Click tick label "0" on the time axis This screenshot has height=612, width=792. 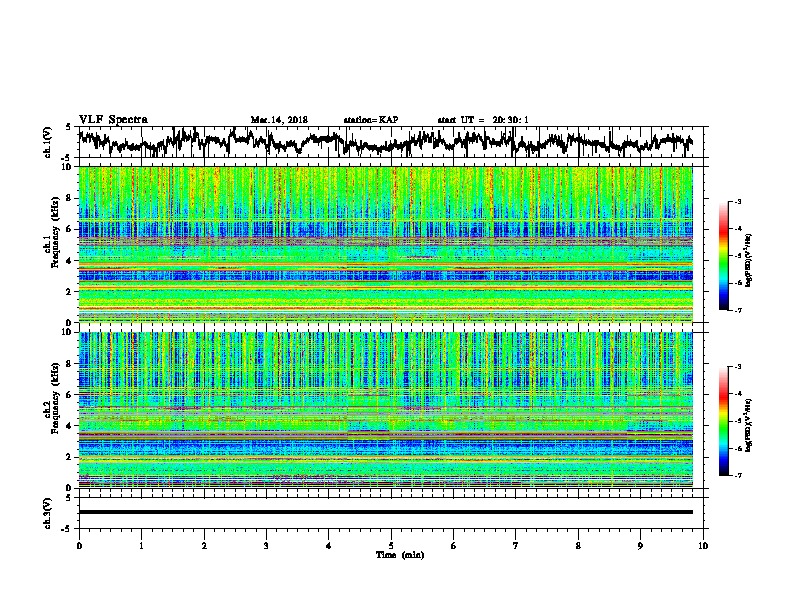(x=79, y=546)
